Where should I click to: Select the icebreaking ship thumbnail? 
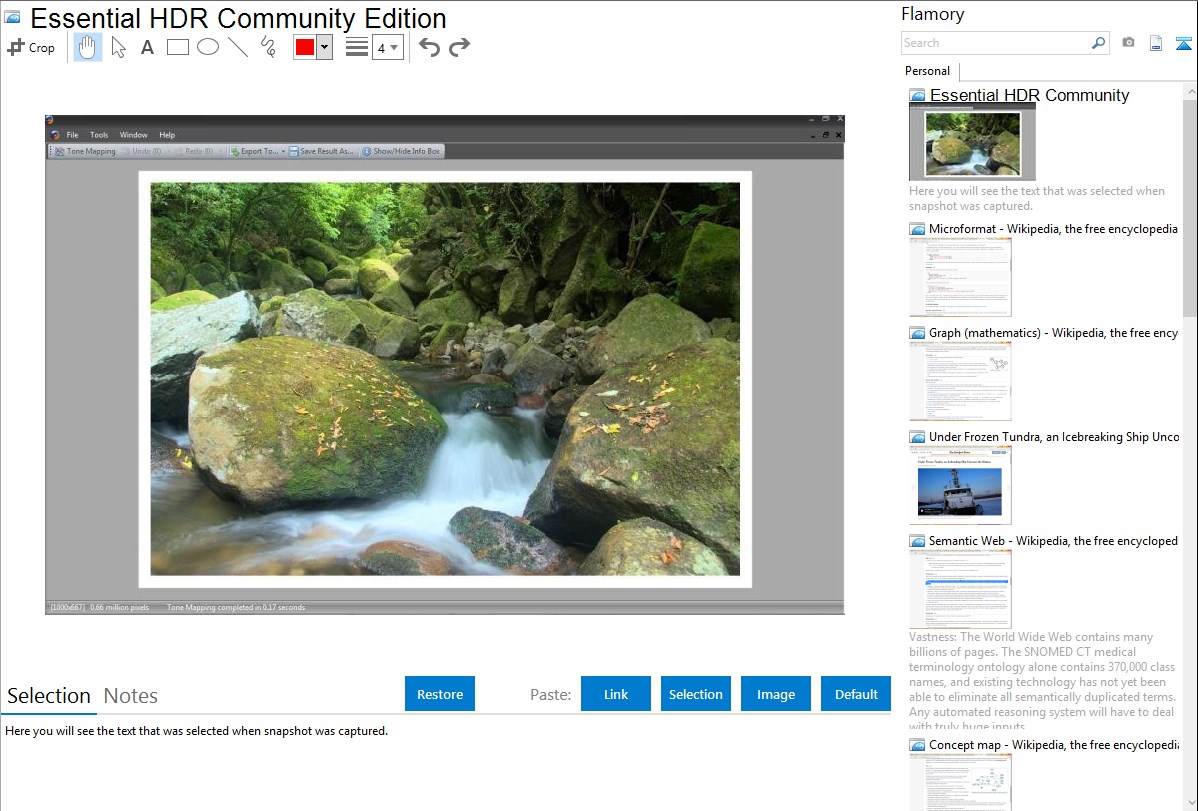coord(960,485)
